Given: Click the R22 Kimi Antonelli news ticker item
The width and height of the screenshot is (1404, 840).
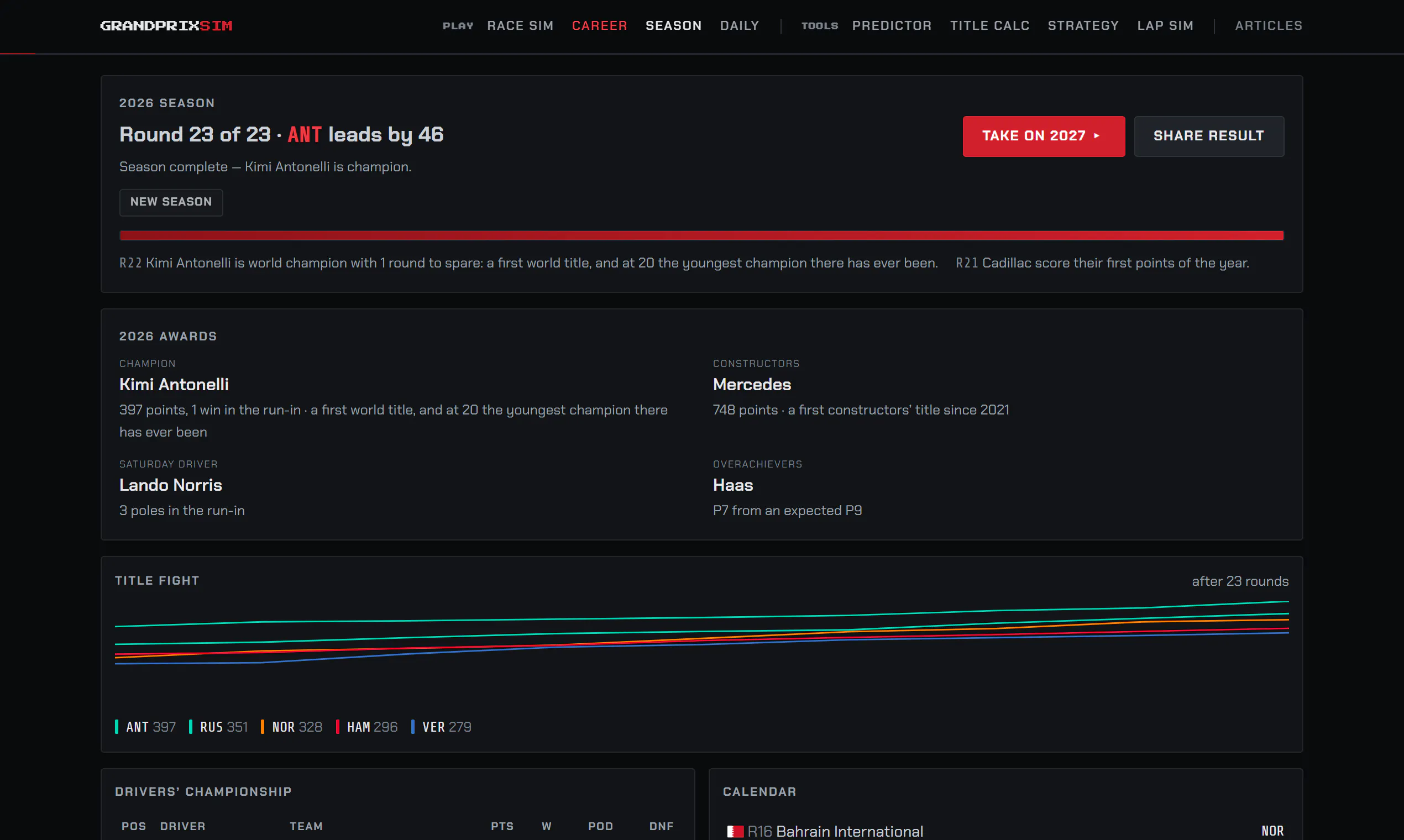Looking at the screenshot, I should [528, 263].
